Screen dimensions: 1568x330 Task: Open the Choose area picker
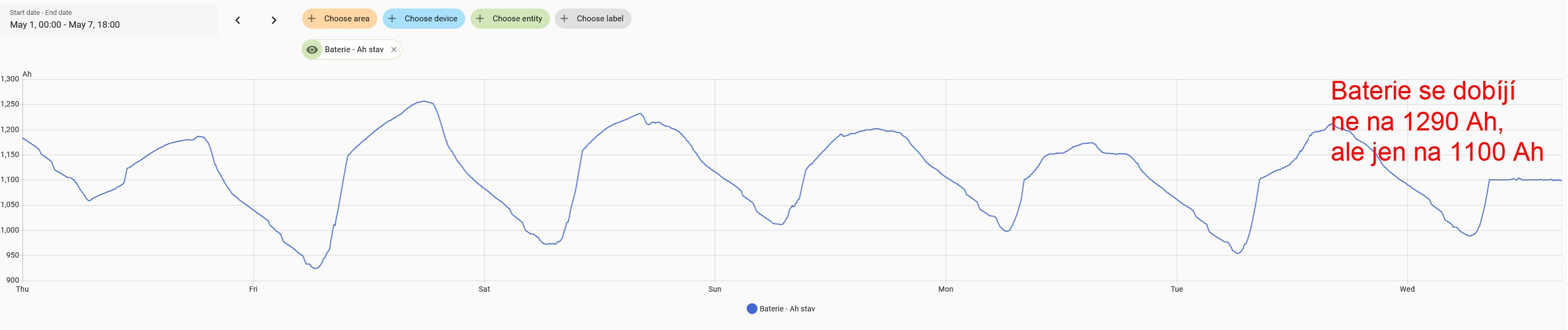click(346, 19)
